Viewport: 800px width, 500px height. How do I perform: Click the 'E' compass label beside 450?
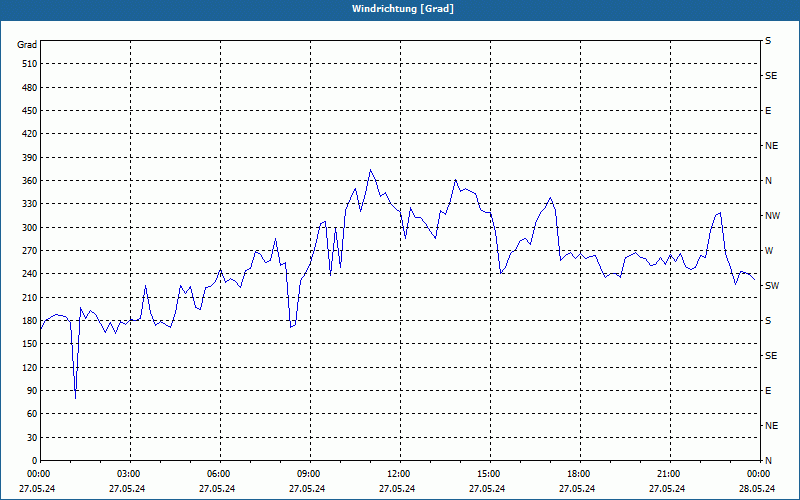[x=768, y=111]
